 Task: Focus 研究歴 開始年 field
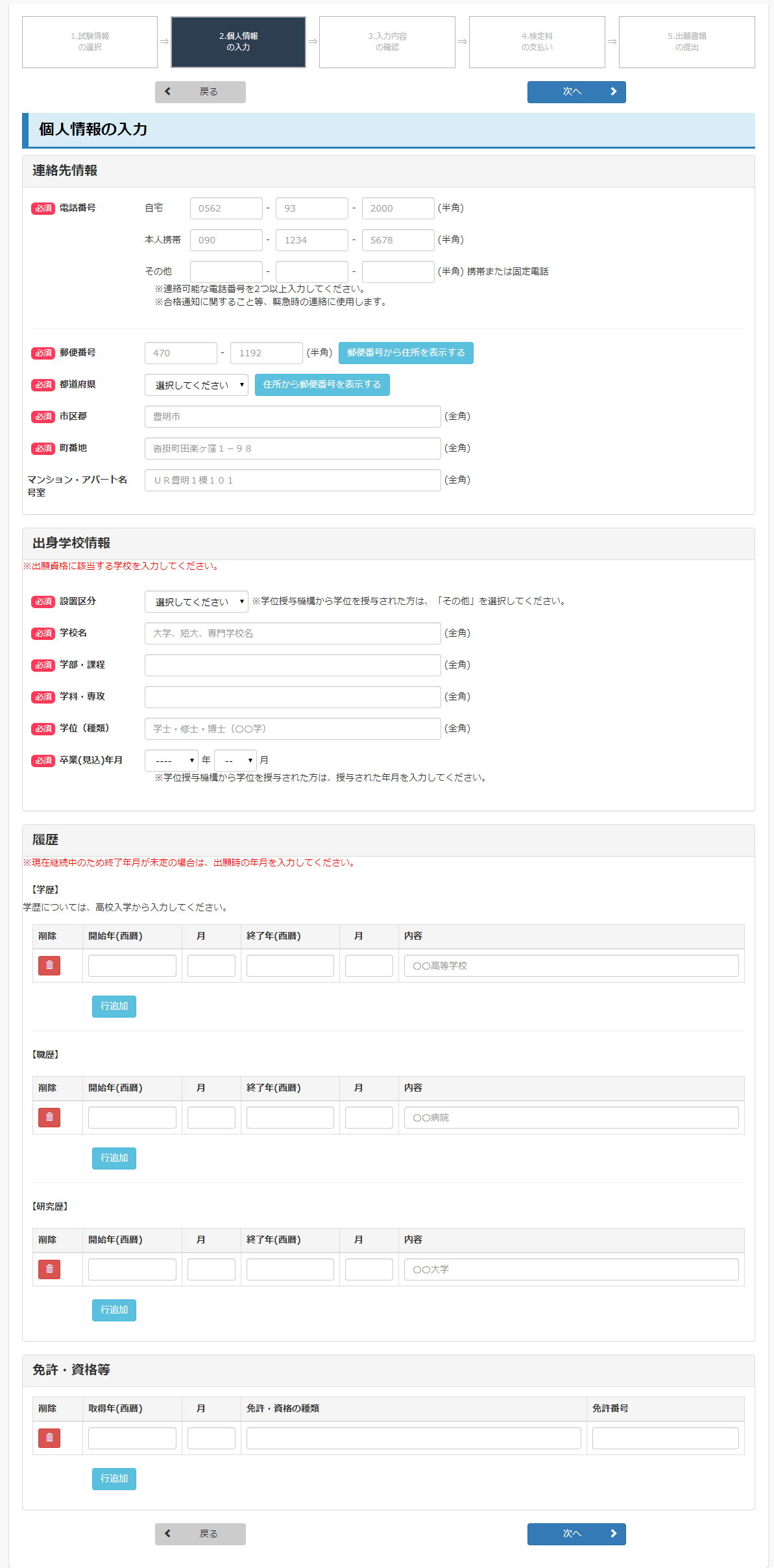(x=132, y=1269)
